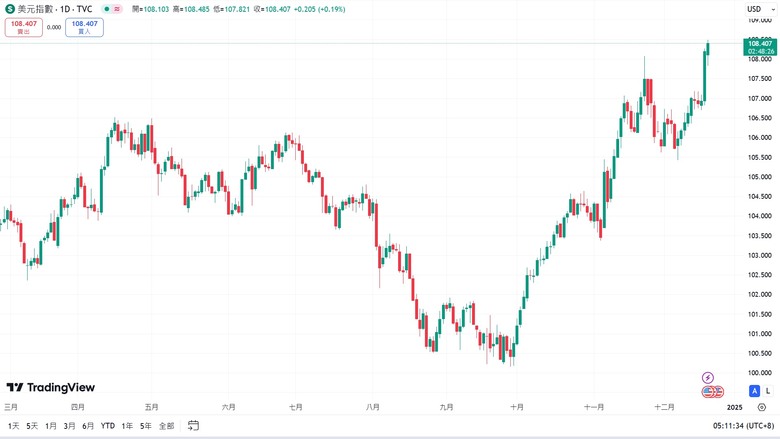This screenshot has height=439, width=780.
Task: Select the YTD time range
Action: tap(108, 426)
